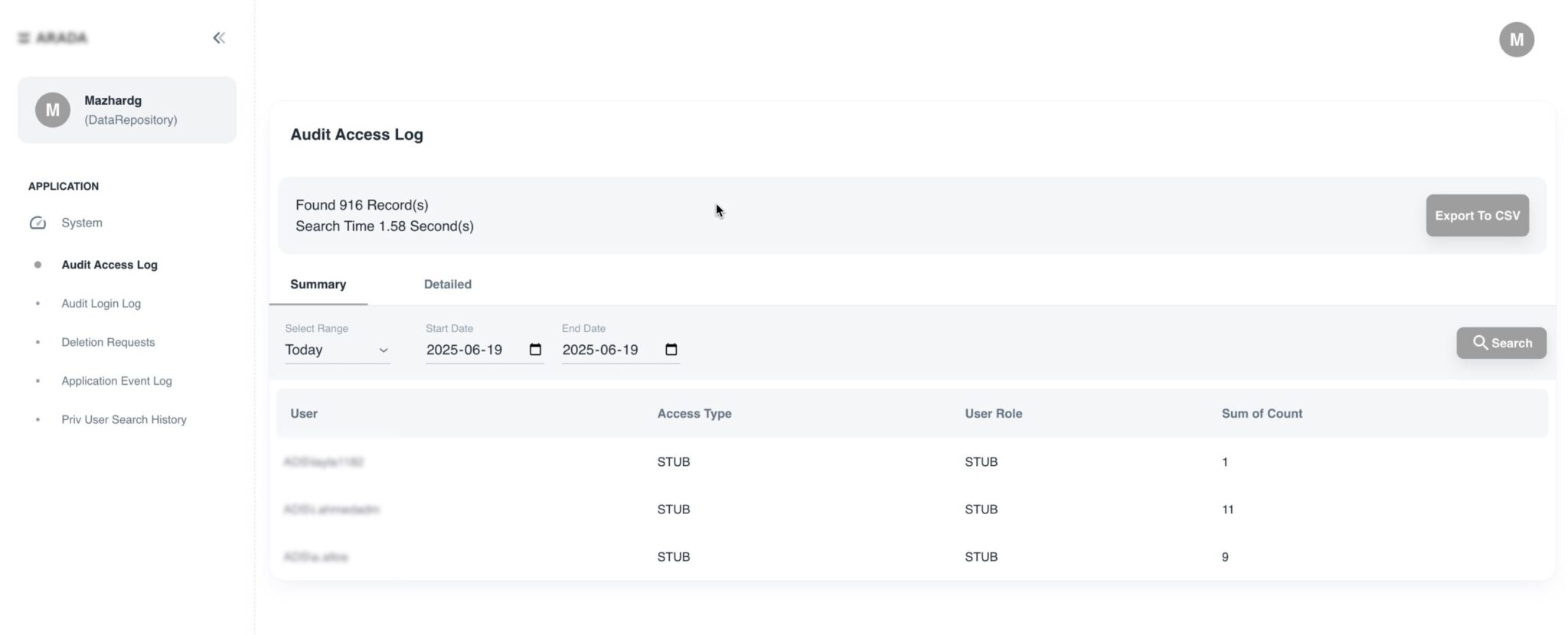Click the Sum of Count value 11
The height and width of the screenshot is (635, 1568).
click(1227, 510)
